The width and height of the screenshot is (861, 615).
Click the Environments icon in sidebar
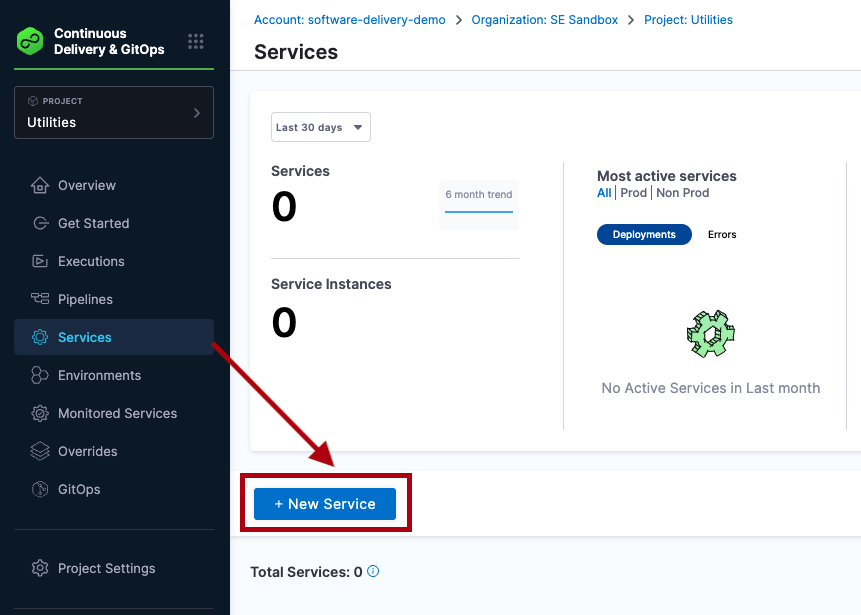(x=40, y=375)
